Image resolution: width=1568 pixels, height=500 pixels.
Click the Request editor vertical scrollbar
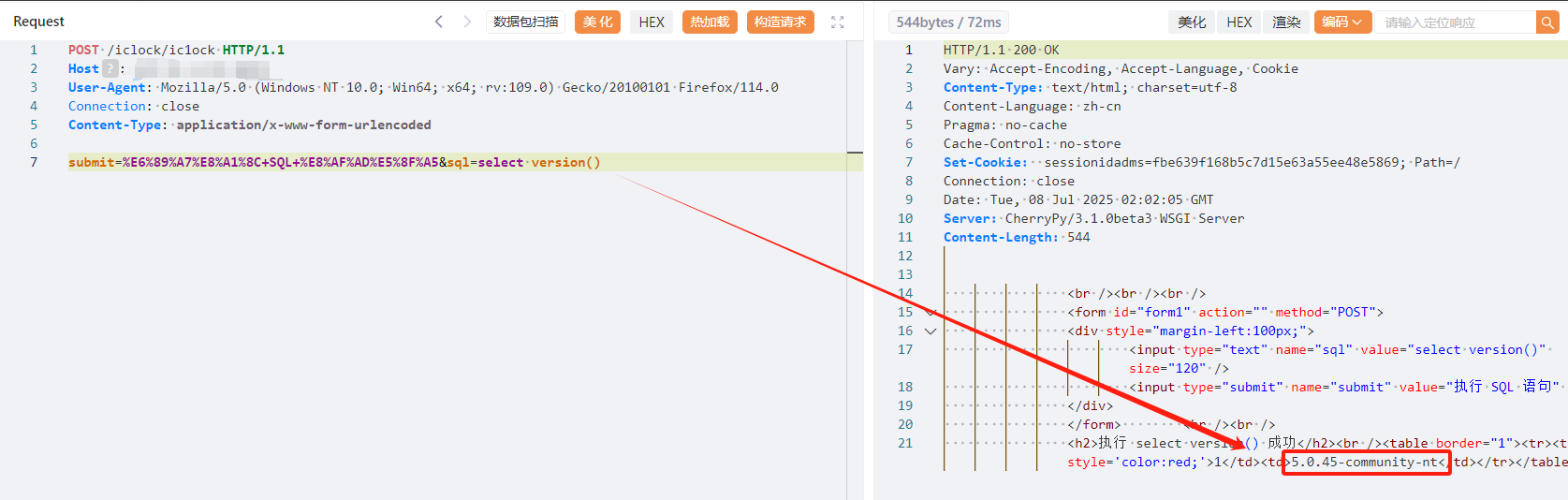tap(855, 270)
